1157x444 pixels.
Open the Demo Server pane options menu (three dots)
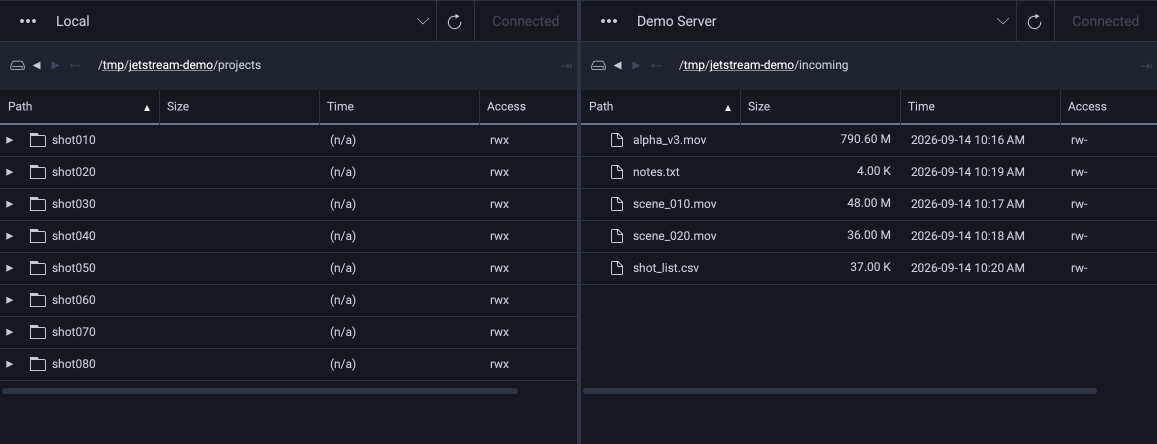(609, 21)
